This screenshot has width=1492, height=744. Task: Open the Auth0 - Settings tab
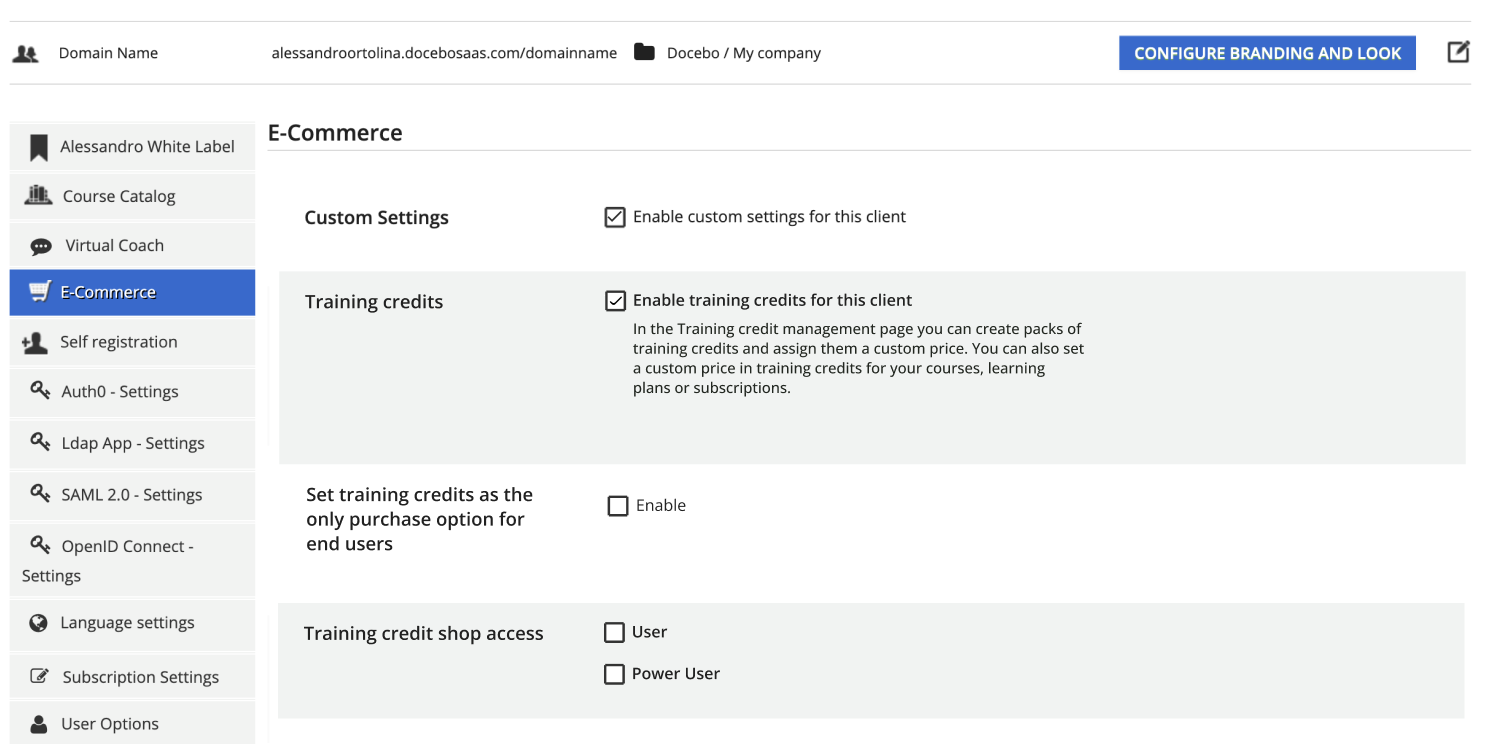[120, 392]
